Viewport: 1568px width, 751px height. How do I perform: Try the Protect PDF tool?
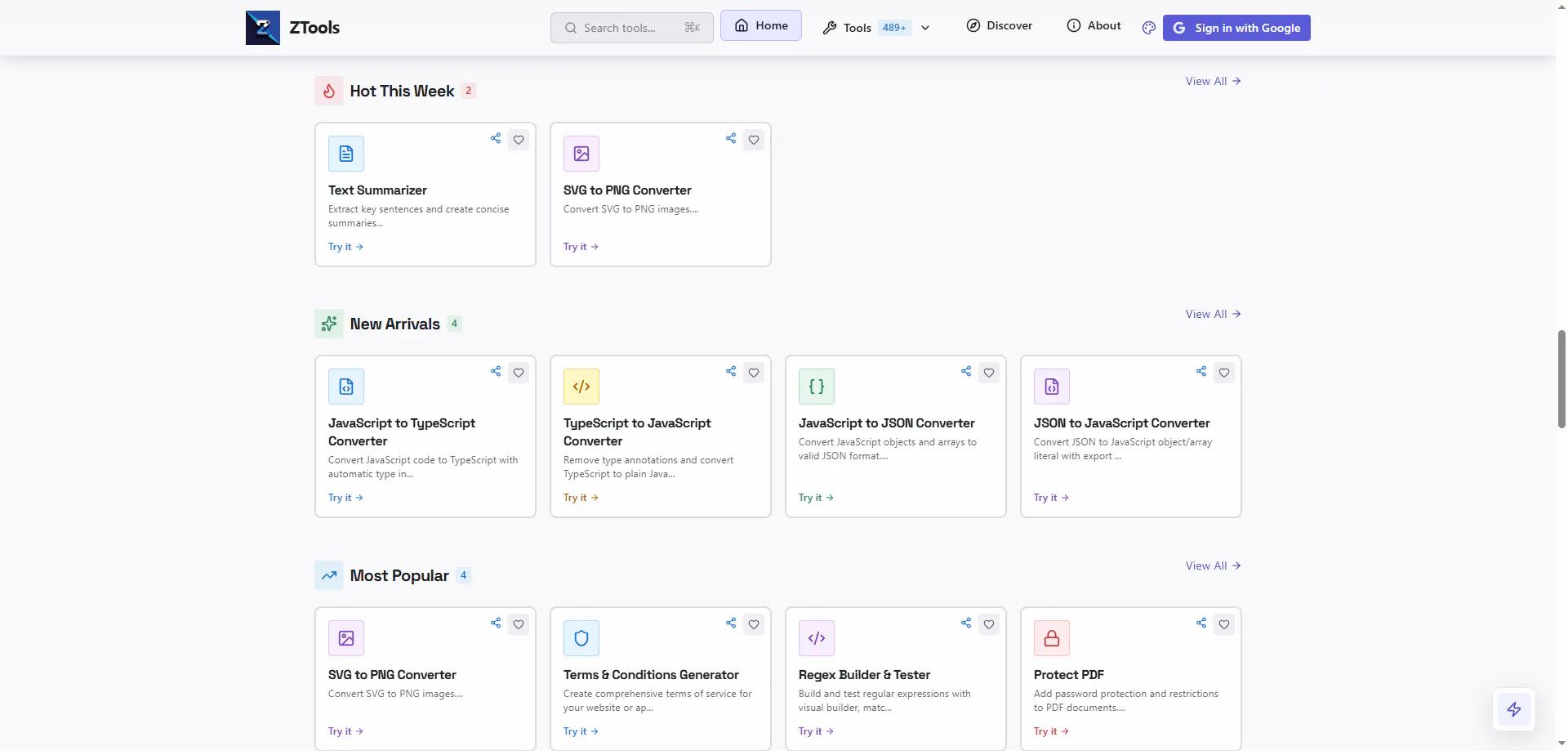tap(1051, 731)
